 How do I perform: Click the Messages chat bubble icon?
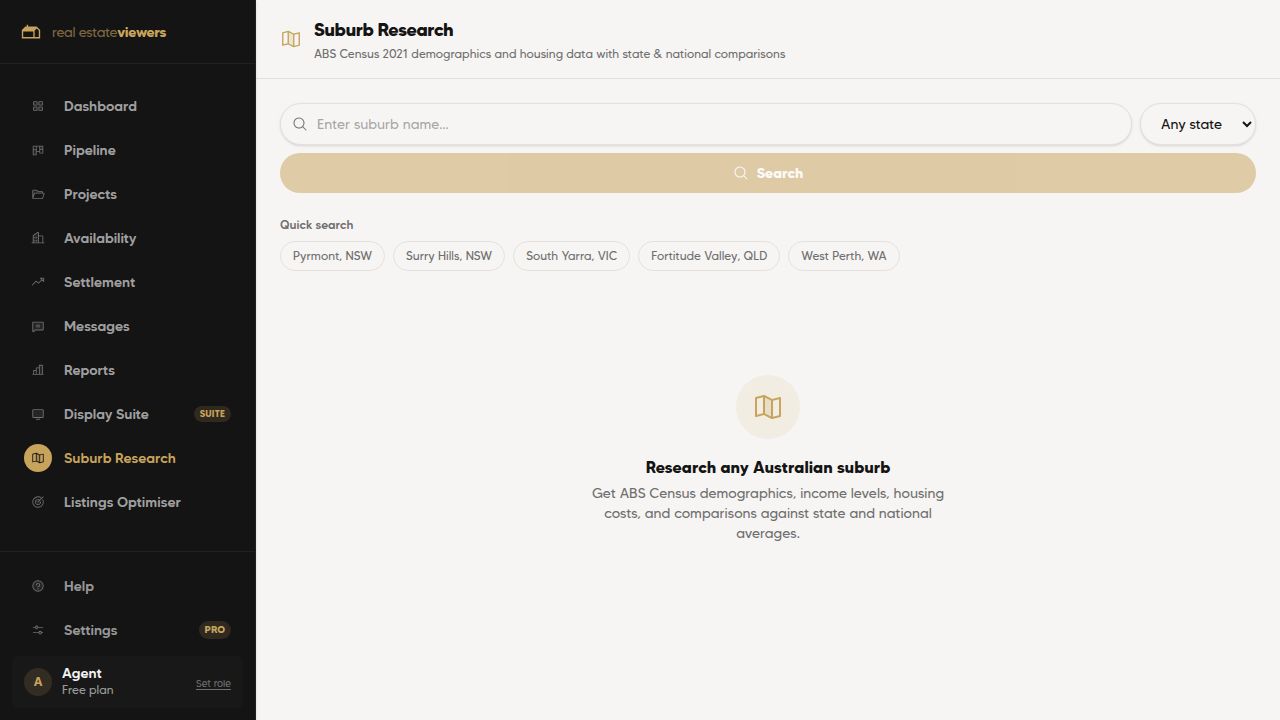pyautogui.click(x=38, y=326)
